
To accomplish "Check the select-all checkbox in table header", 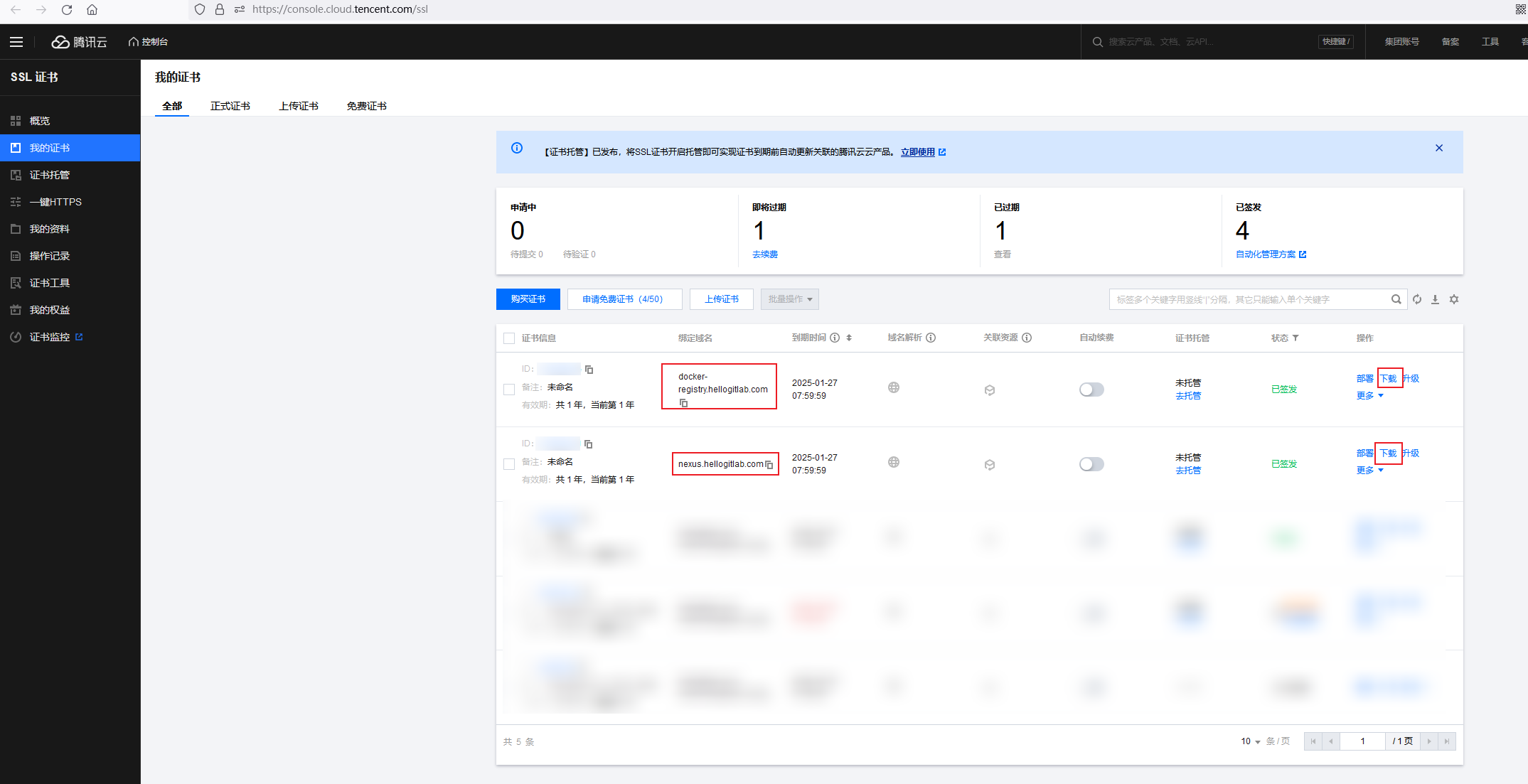I will pos(509,338).
